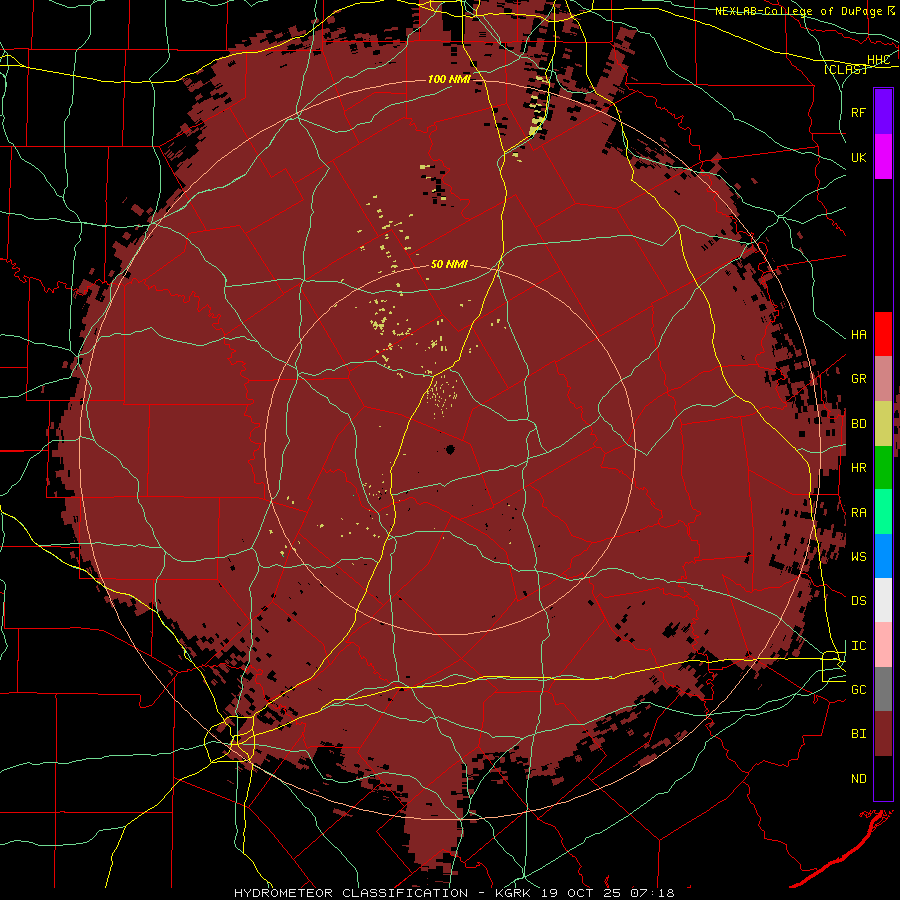The width and height of the screenshot is (900, 900).
Task: Click the IC pink legend swatch
Action: pos(883,645)
